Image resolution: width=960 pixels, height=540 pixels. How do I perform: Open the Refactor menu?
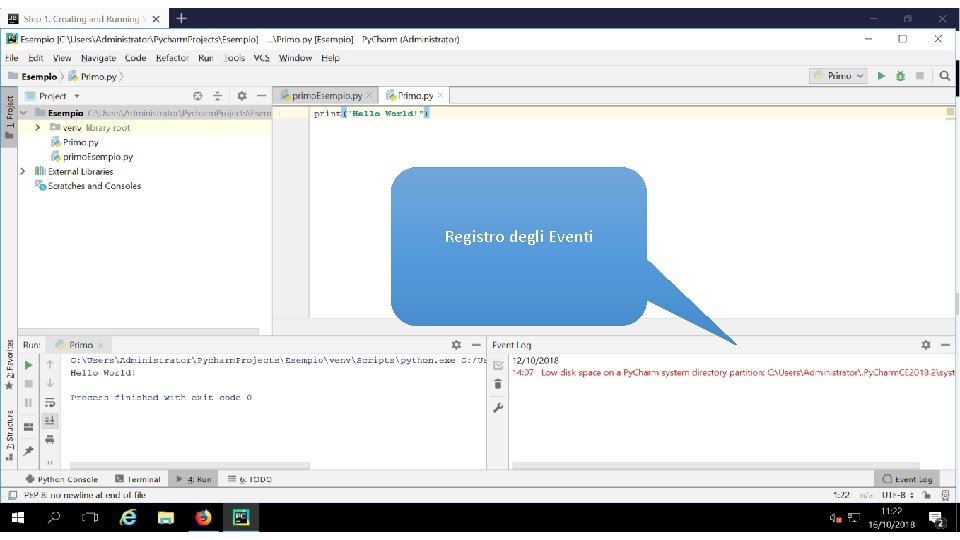point(172,58)
